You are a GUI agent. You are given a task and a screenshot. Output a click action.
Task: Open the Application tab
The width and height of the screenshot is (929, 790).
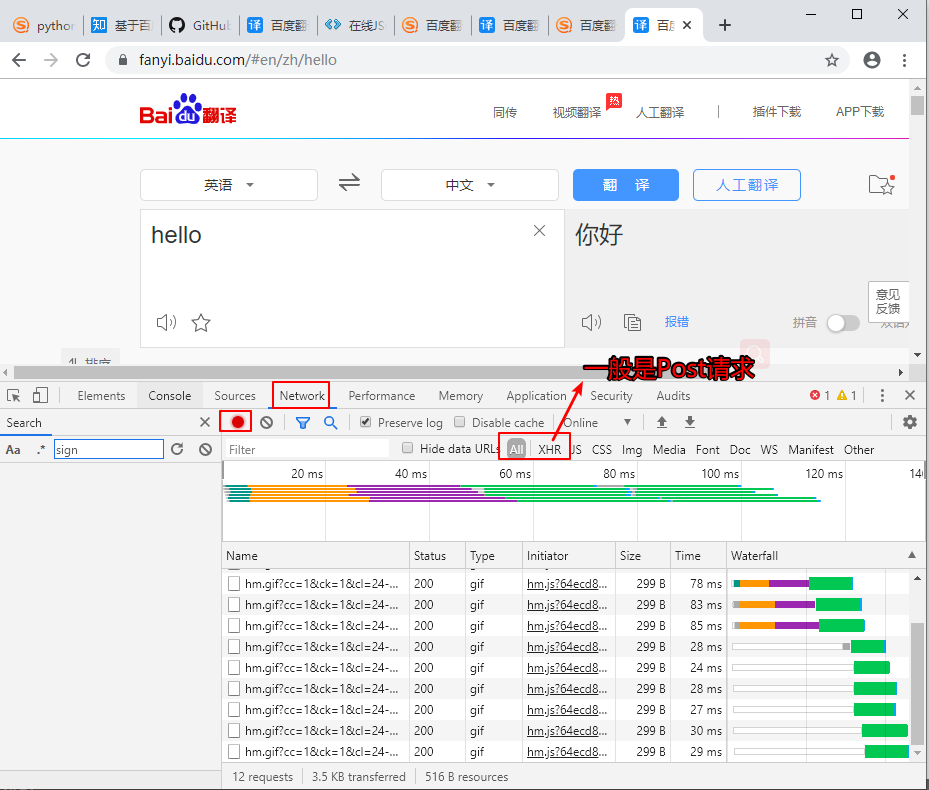[x=536, y=396]
